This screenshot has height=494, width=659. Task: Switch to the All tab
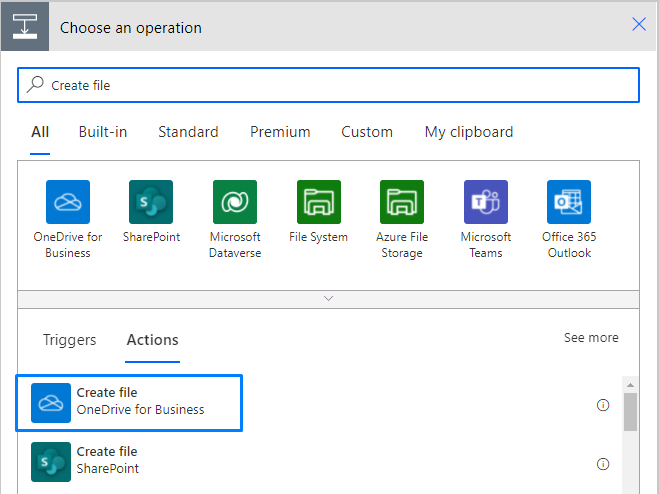point(40,132)
